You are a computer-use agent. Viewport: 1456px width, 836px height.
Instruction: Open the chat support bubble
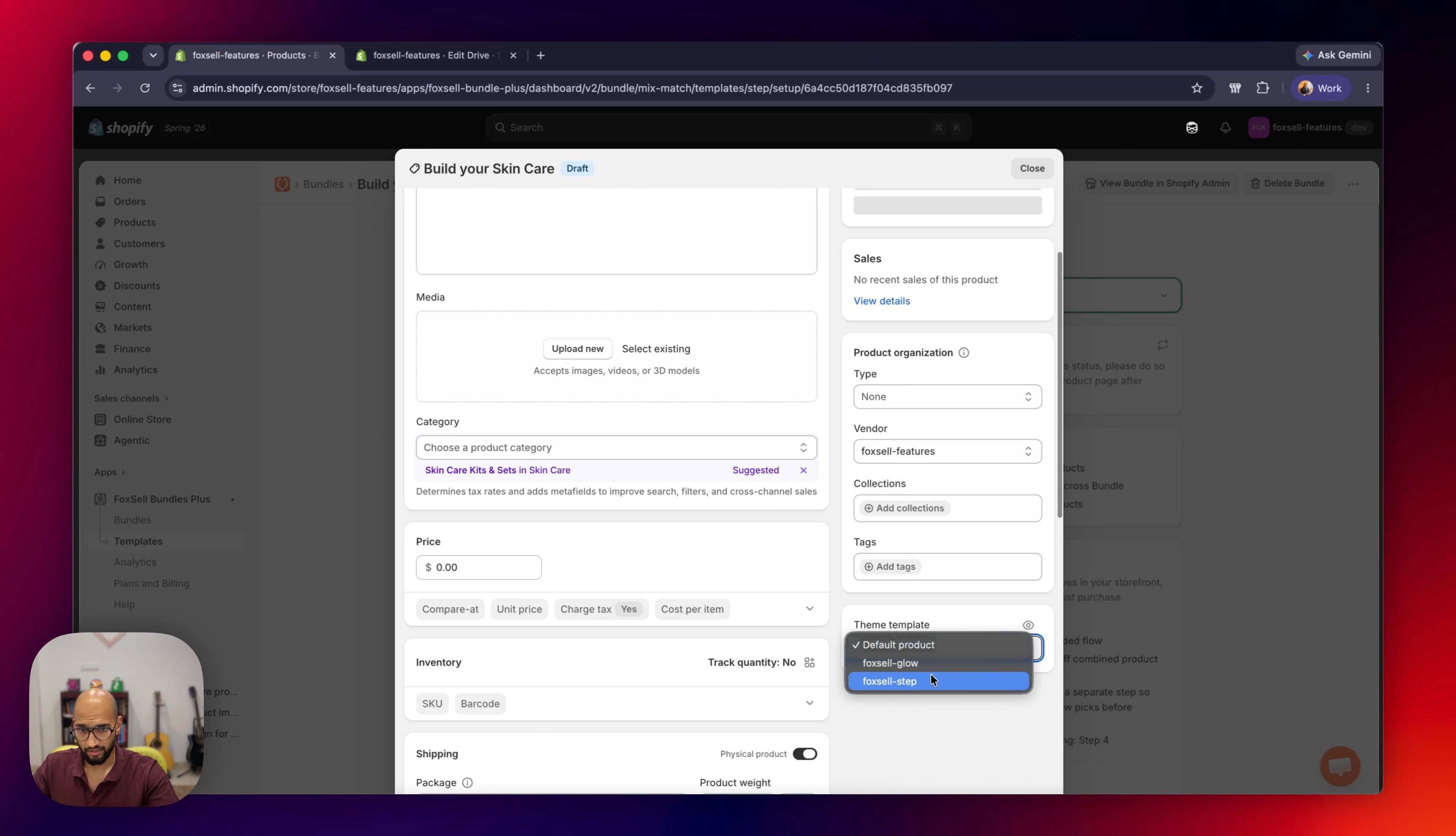point(1340,766)
